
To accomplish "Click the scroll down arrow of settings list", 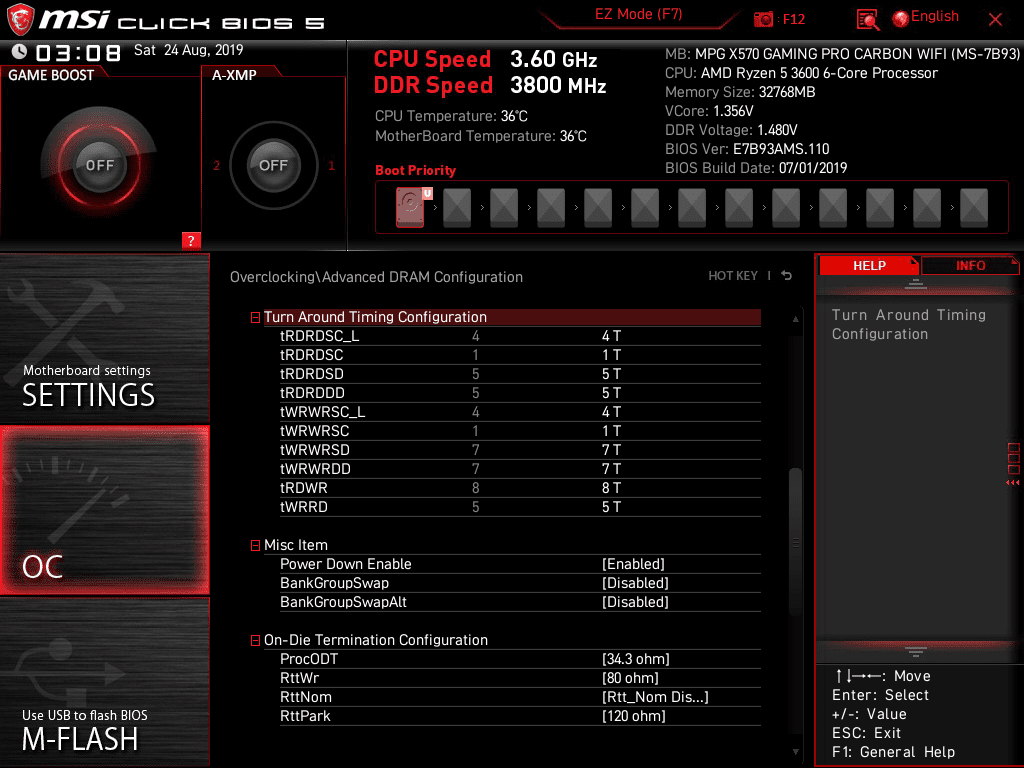I will [795, 752].
